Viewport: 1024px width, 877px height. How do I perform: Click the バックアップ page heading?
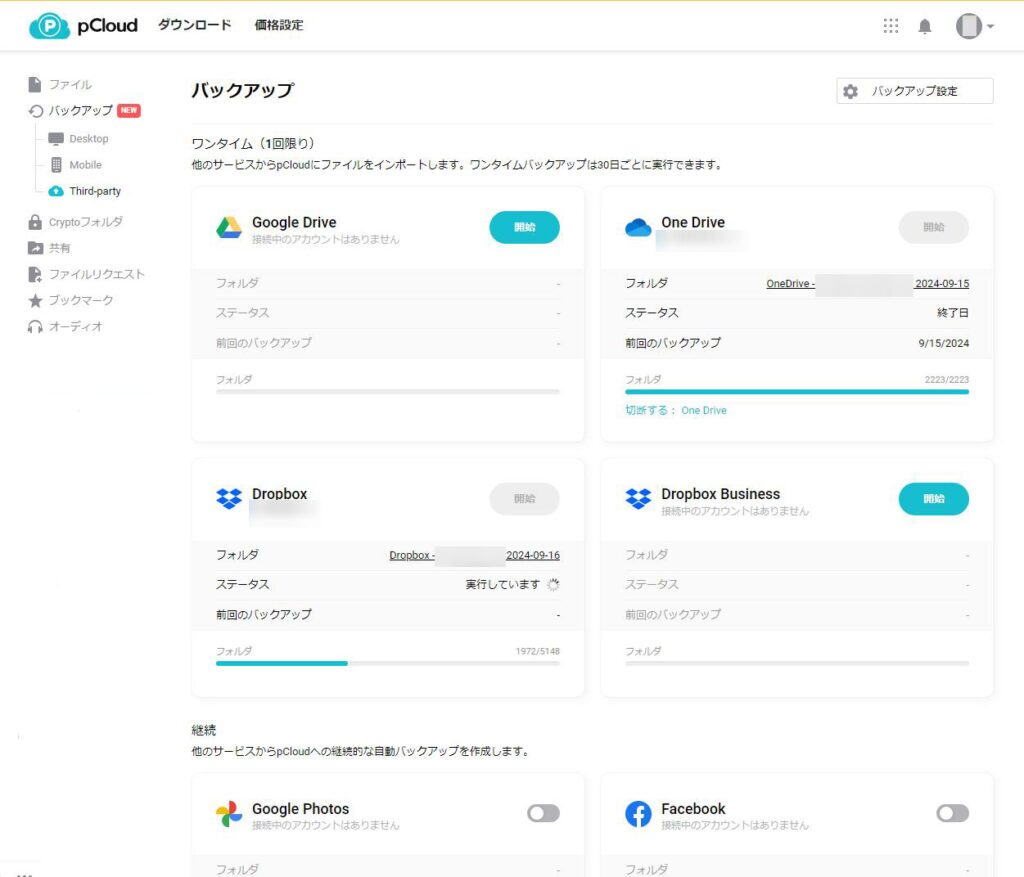point(242,90)
